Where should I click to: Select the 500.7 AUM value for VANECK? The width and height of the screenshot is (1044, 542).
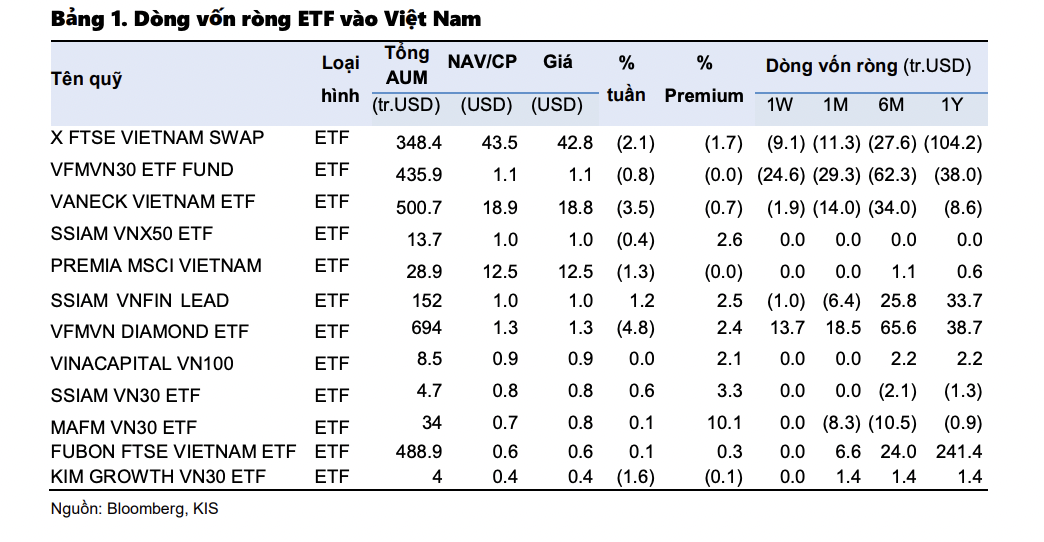coord(418,208)
